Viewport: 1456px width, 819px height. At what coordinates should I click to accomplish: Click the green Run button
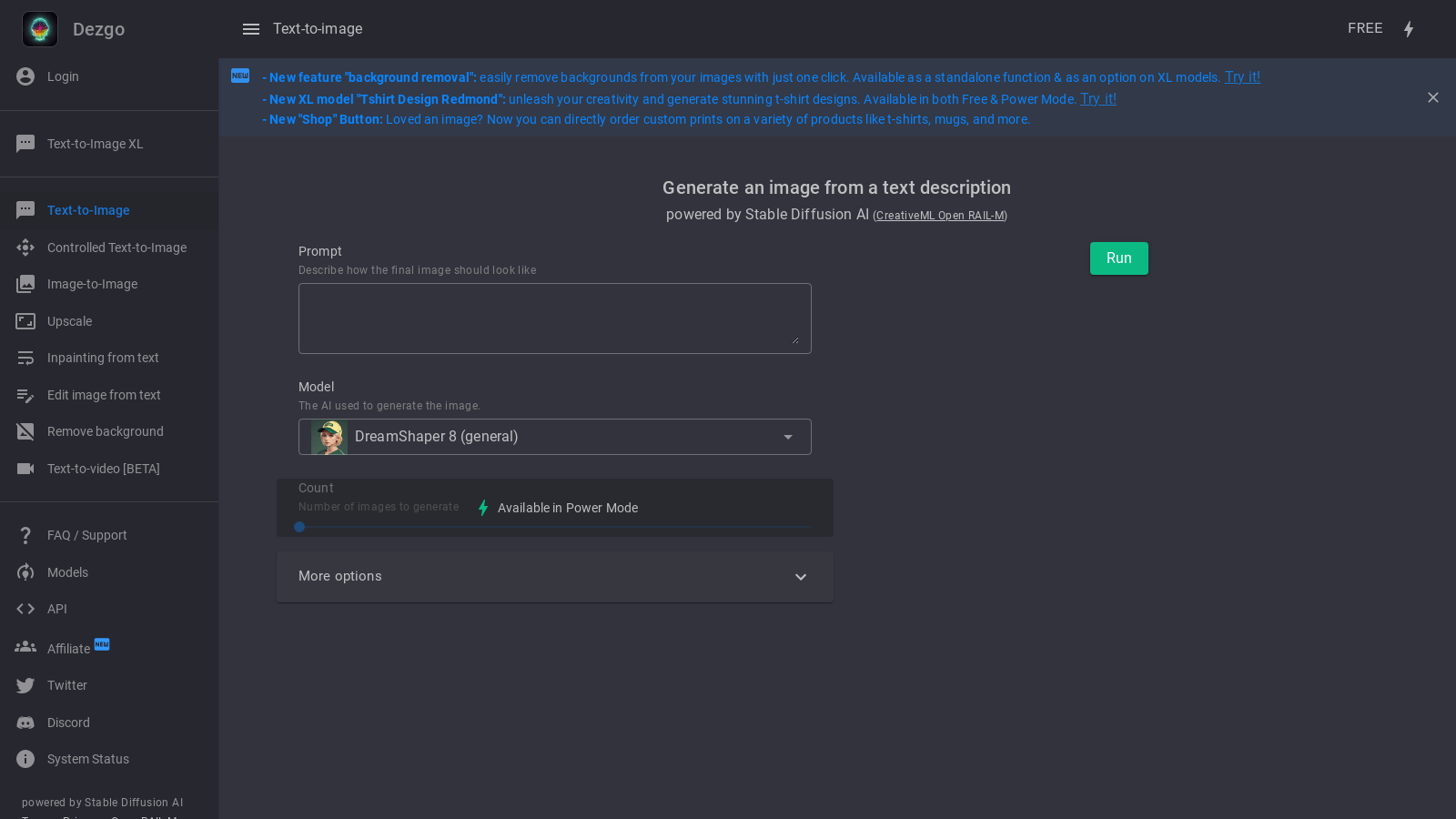coord(1119,258)
